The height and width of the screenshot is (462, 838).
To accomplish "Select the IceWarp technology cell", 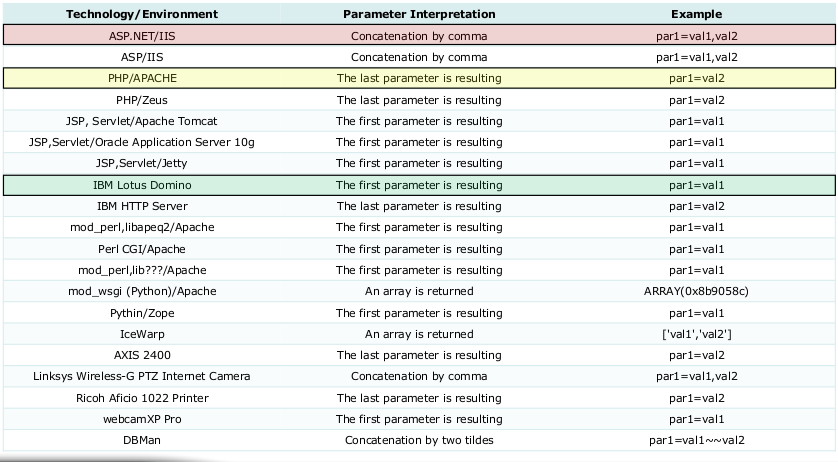I will coord(141,334).
